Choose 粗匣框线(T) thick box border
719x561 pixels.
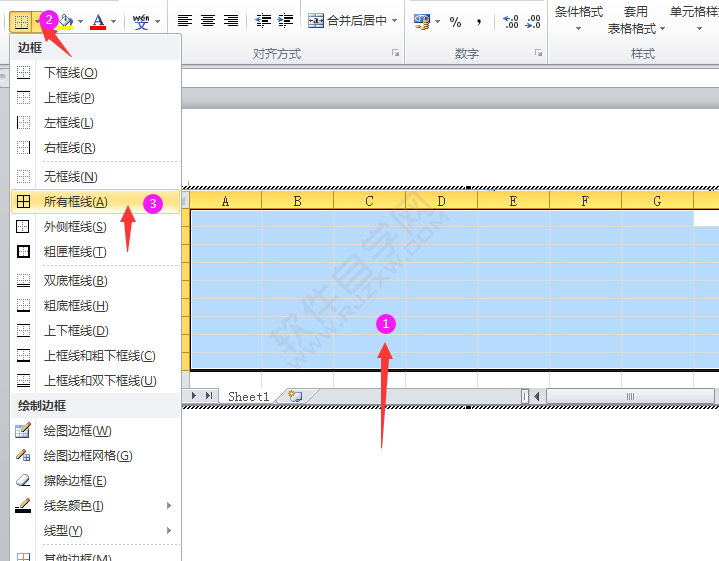click(95, 251)
